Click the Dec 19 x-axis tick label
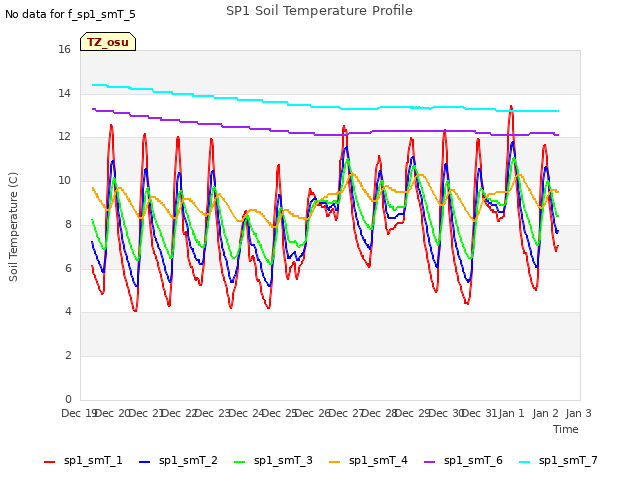Image resolution: width=640 pixels, height=480 pixels. (x=79, y=413)
